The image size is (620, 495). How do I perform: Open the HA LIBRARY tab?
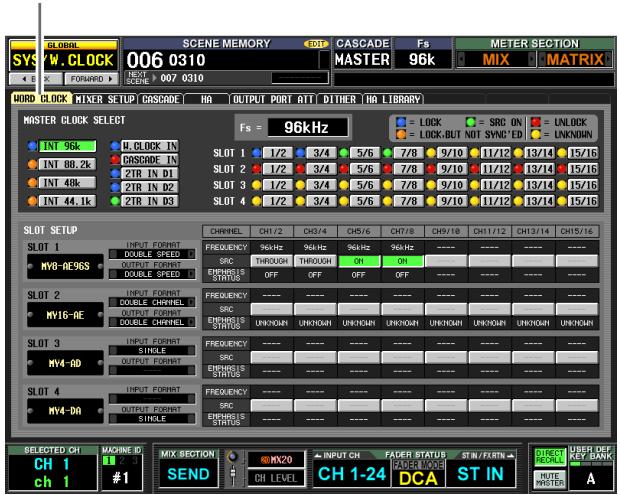click(x=393, y=99)
